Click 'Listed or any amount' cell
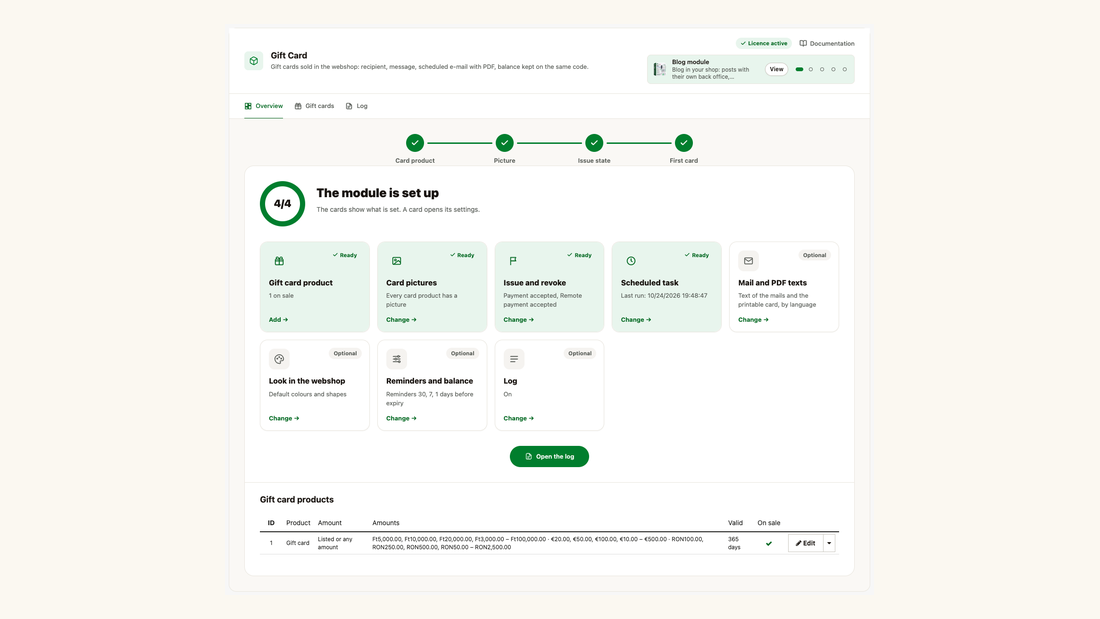The width and height of the screenshot is (1100, 619). pos(335,543)
